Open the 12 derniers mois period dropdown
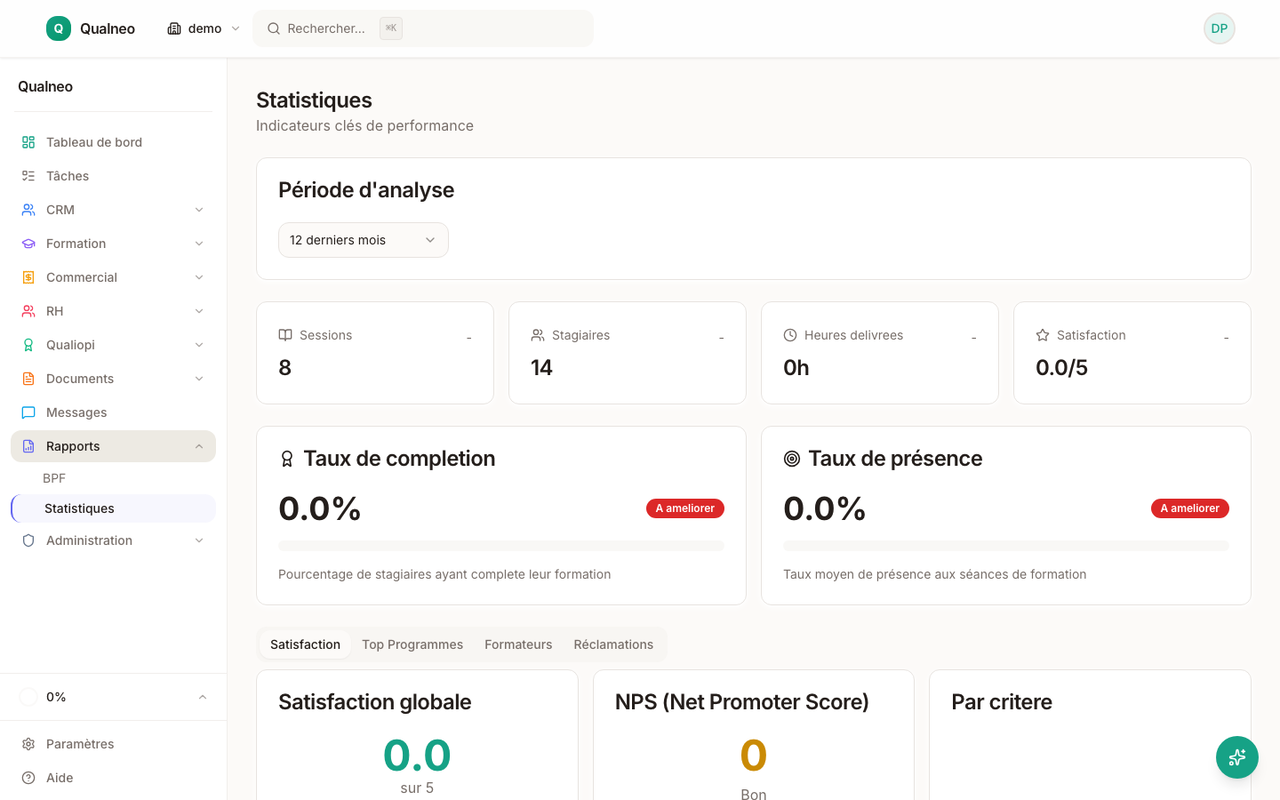The width and height of the screenshot is (1280, 800). [363, 240]
